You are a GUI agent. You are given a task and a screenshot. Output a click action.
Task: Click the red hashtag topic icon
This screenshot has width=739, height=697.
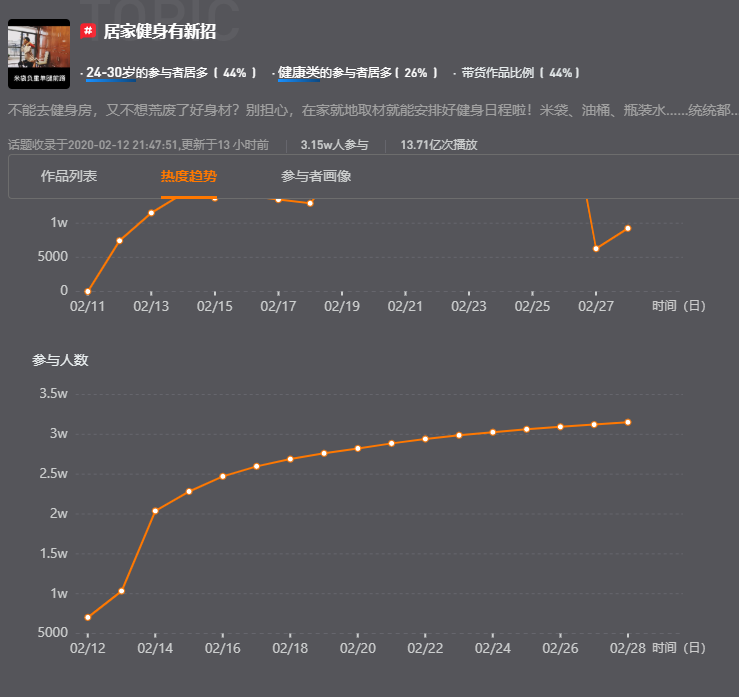pos(88,31)
